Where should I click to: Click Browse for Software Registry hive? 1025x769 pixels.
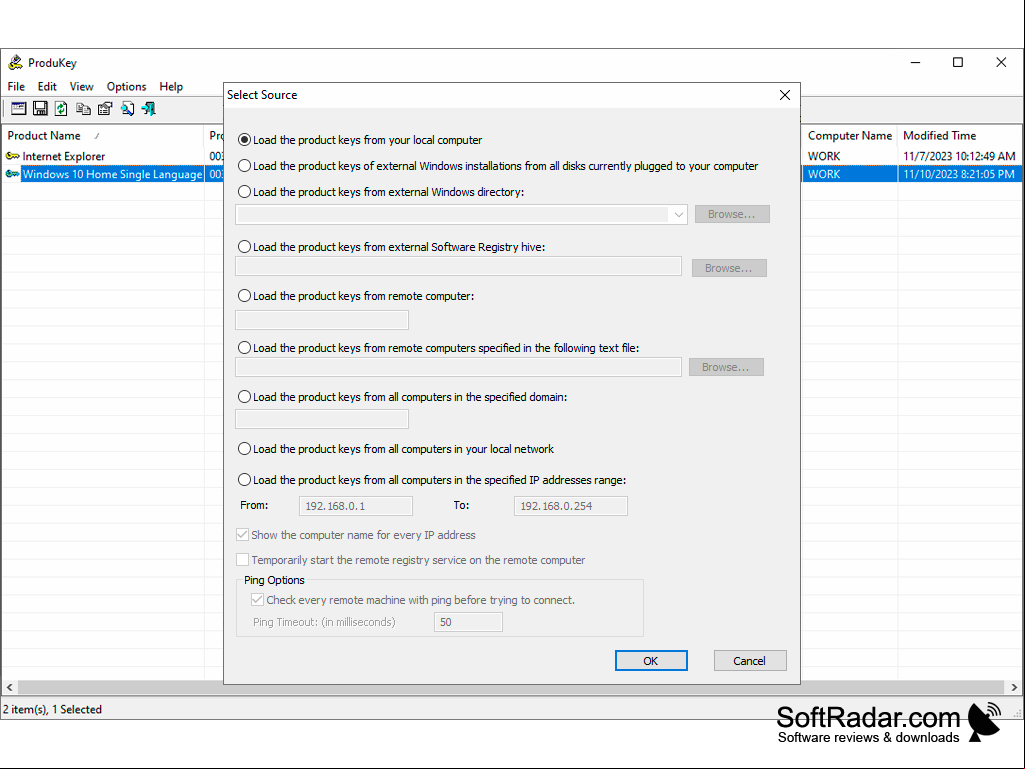click(729, 268)
